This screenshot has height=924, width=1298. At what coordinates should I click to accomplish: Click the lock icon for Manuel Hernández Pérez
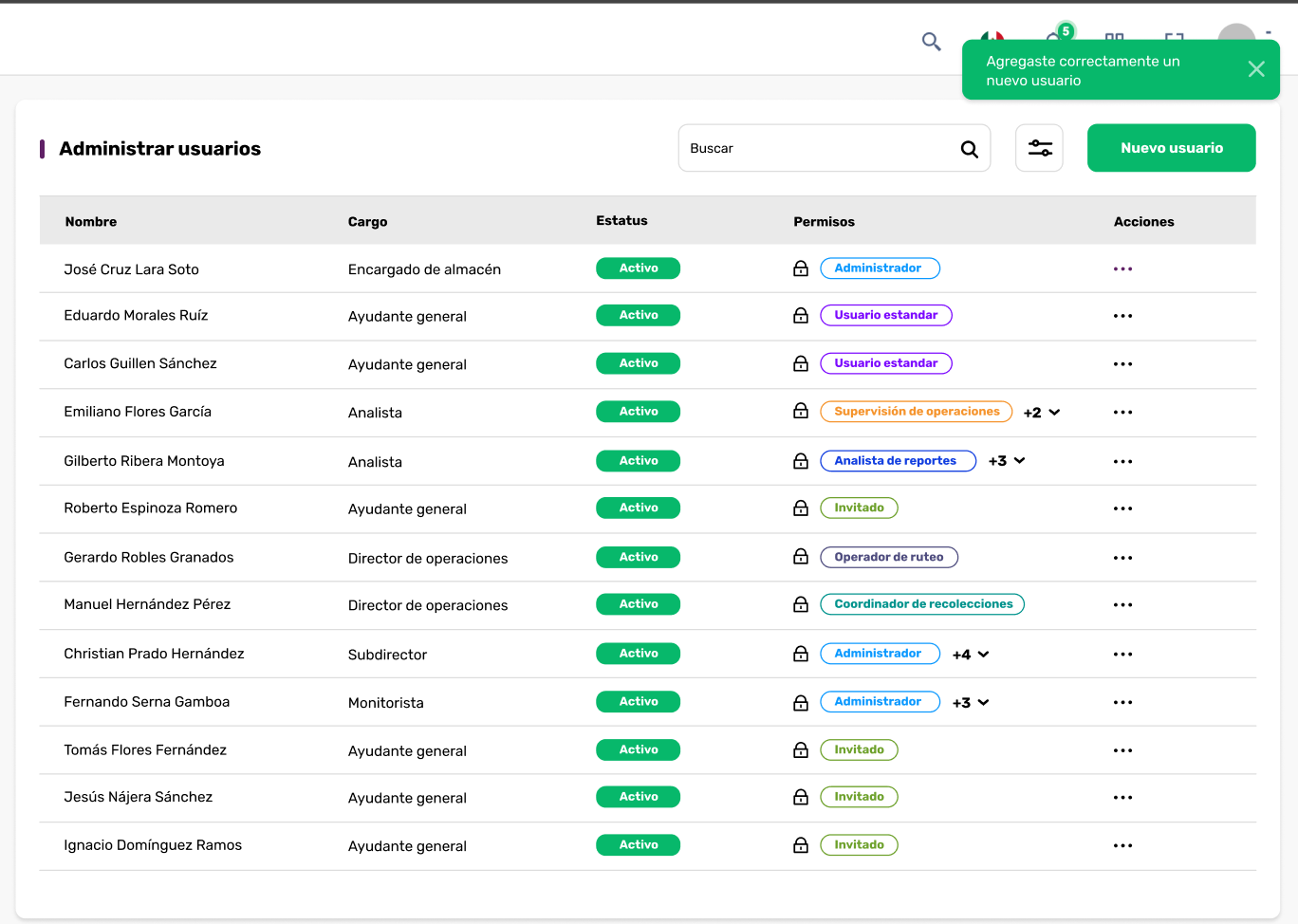pyautogui.click(x=801, y=604)
